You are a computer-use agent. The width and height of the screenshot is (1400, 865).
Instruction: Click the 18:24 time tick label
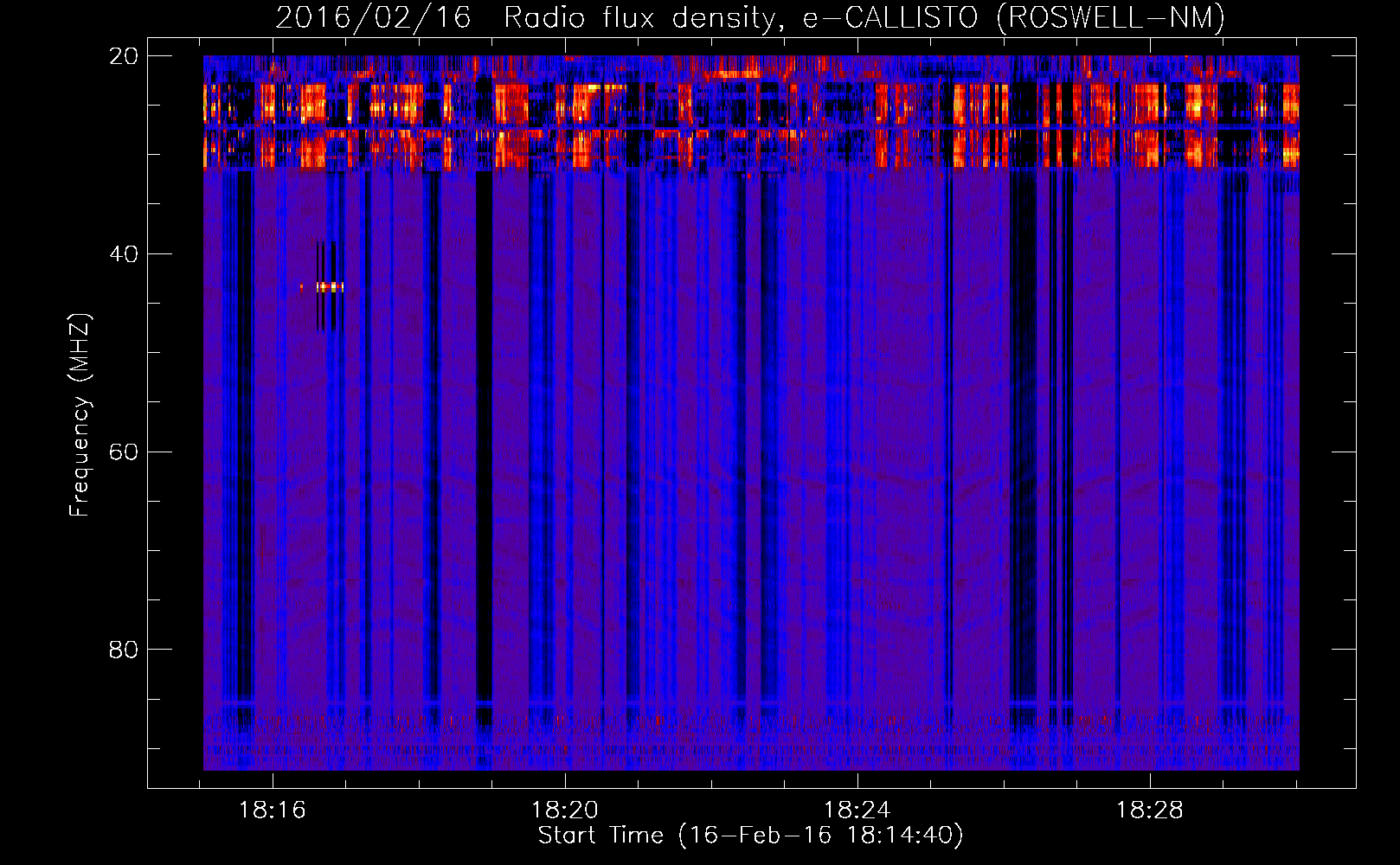click(857, 811)
